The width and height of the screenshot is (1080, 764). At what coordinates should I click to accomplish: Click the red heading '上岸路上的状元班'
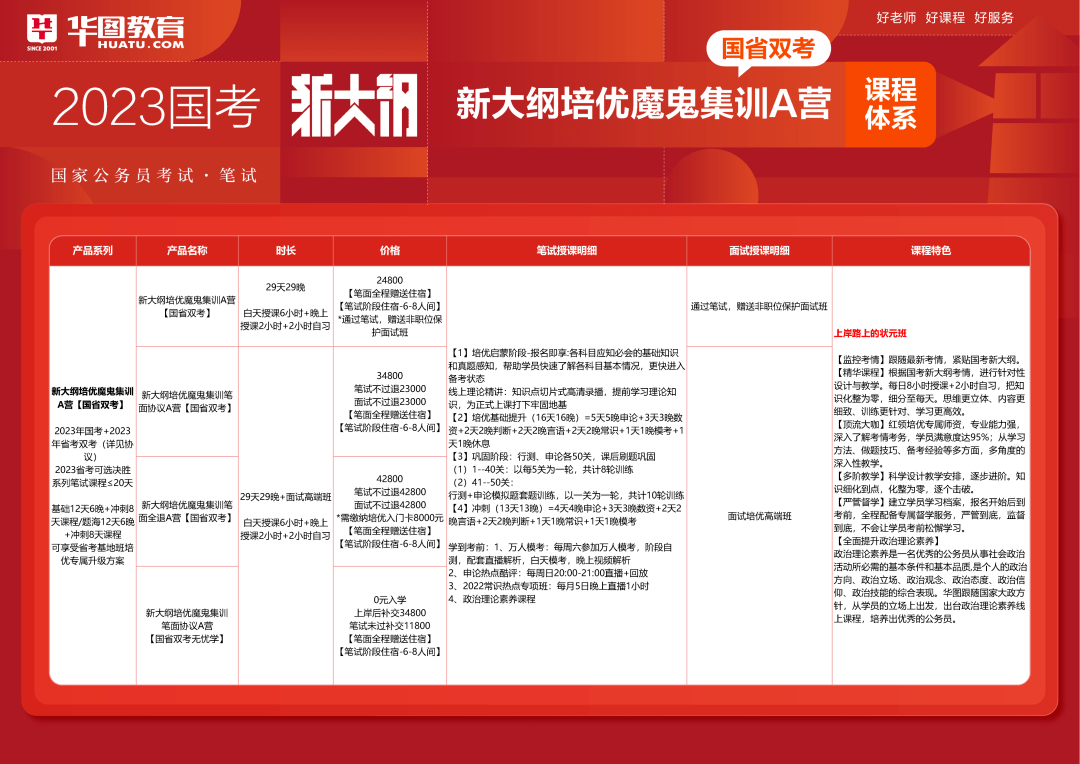pos(871,333)
